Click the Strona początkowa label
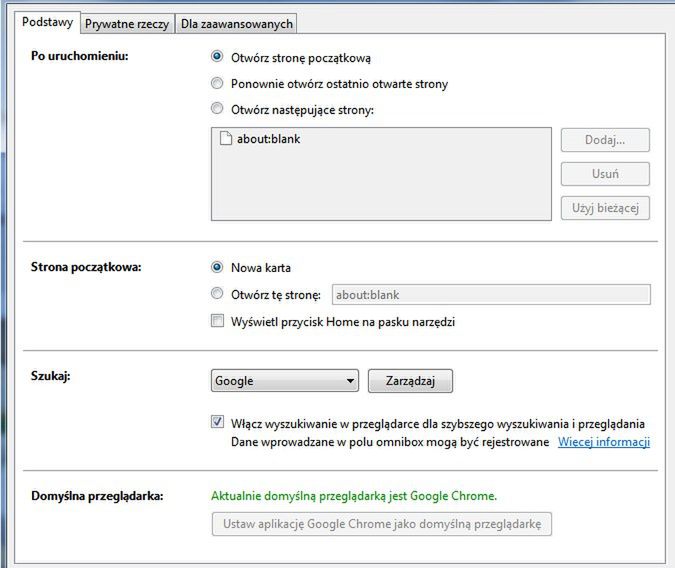Viewport: 675px width, 568px height. pyautogui.click(x=86, y=267)
